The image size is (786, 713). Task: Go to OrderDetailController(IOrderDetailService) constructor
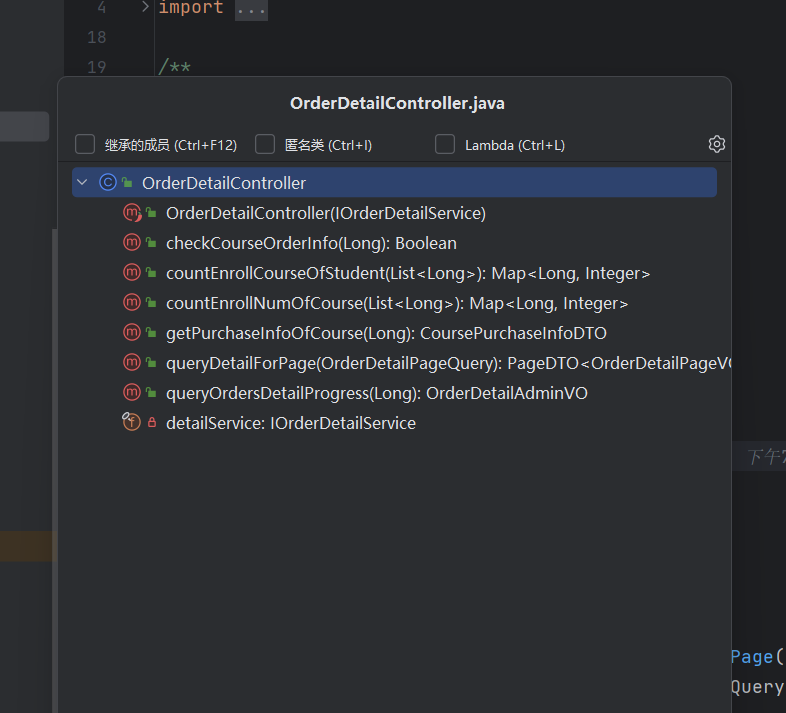pos(326,213)
